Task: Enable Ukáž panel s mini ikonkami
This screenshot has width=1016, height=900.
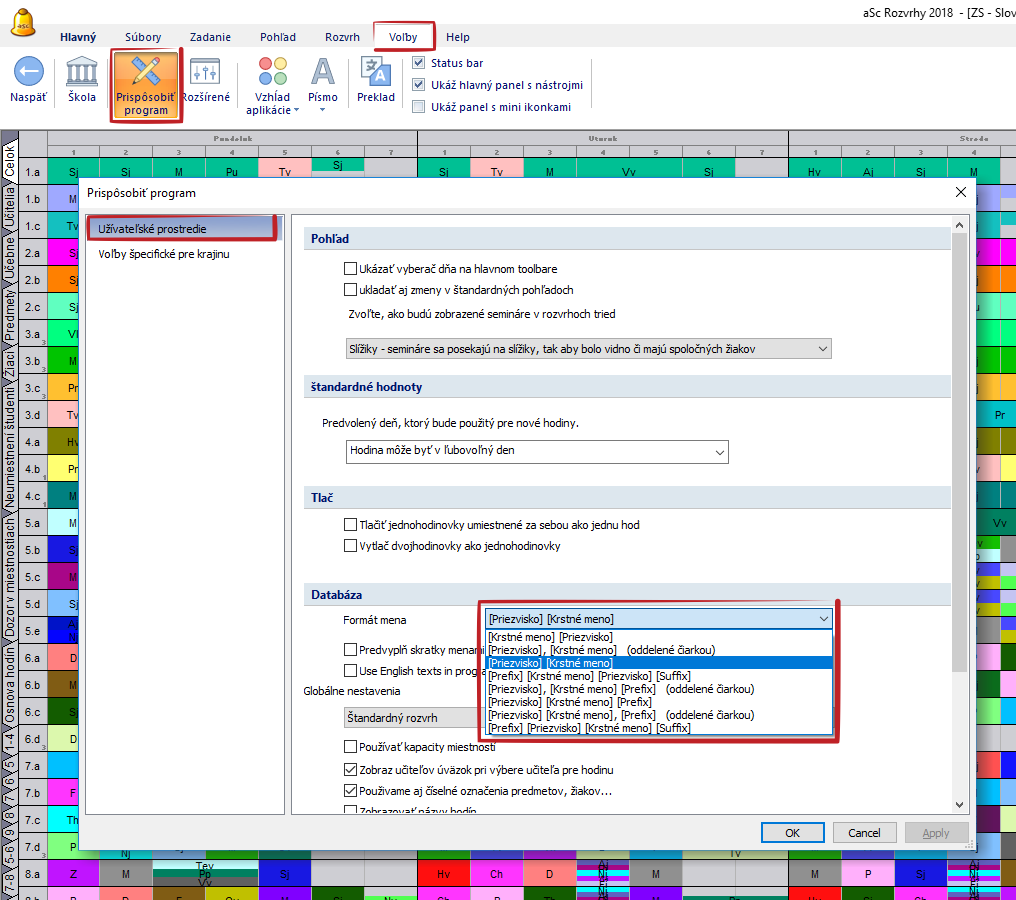Action: (419, 107)
